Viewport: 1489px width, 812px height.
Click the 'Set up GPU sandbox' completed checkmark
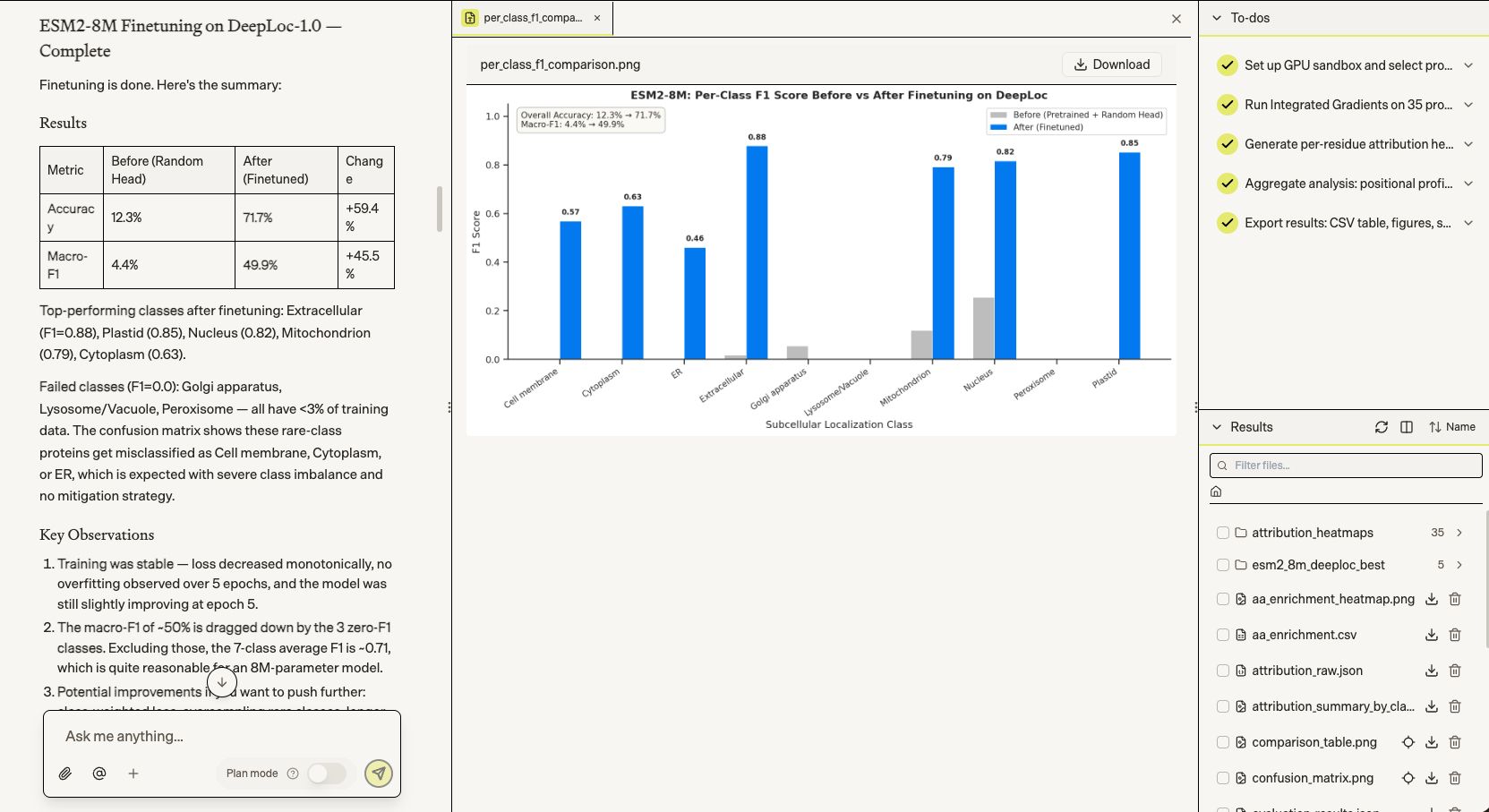click(x=1228, y=65)
